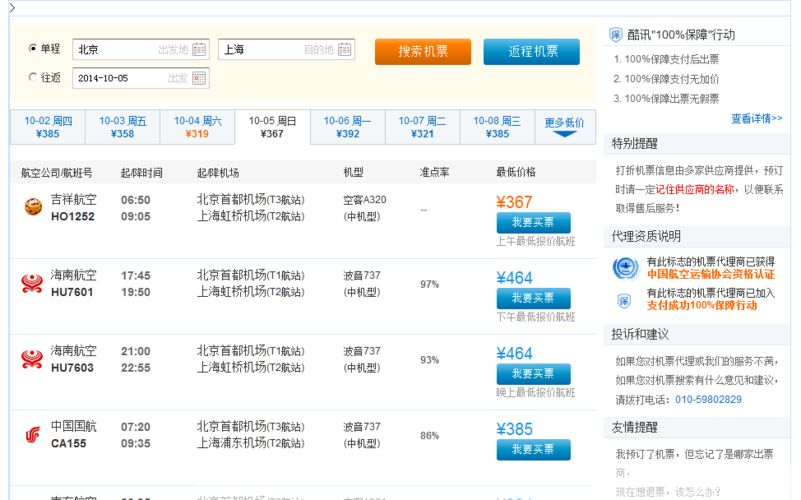Open the selector icon in the 北京 departure field
This screenshot has width=801, height=500.
click(x=199, y=50)
